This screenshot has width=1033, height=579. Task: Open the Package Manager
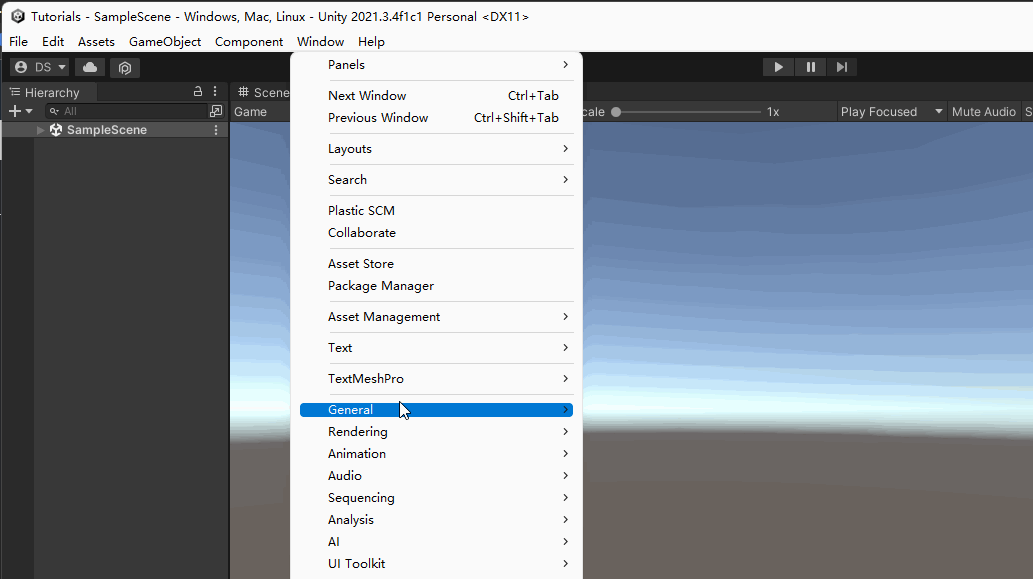436,286
